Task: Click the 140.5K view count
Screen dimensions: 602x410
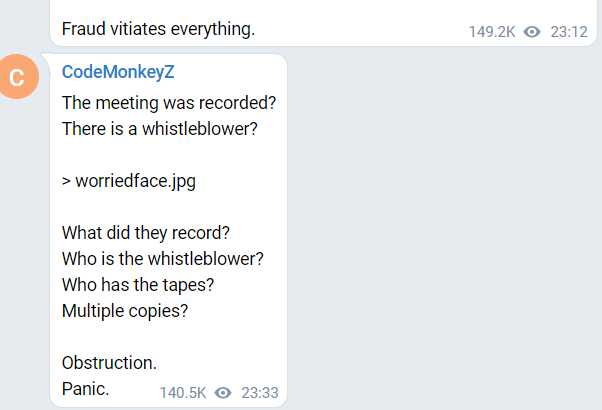Action: (x=183, y=393)
